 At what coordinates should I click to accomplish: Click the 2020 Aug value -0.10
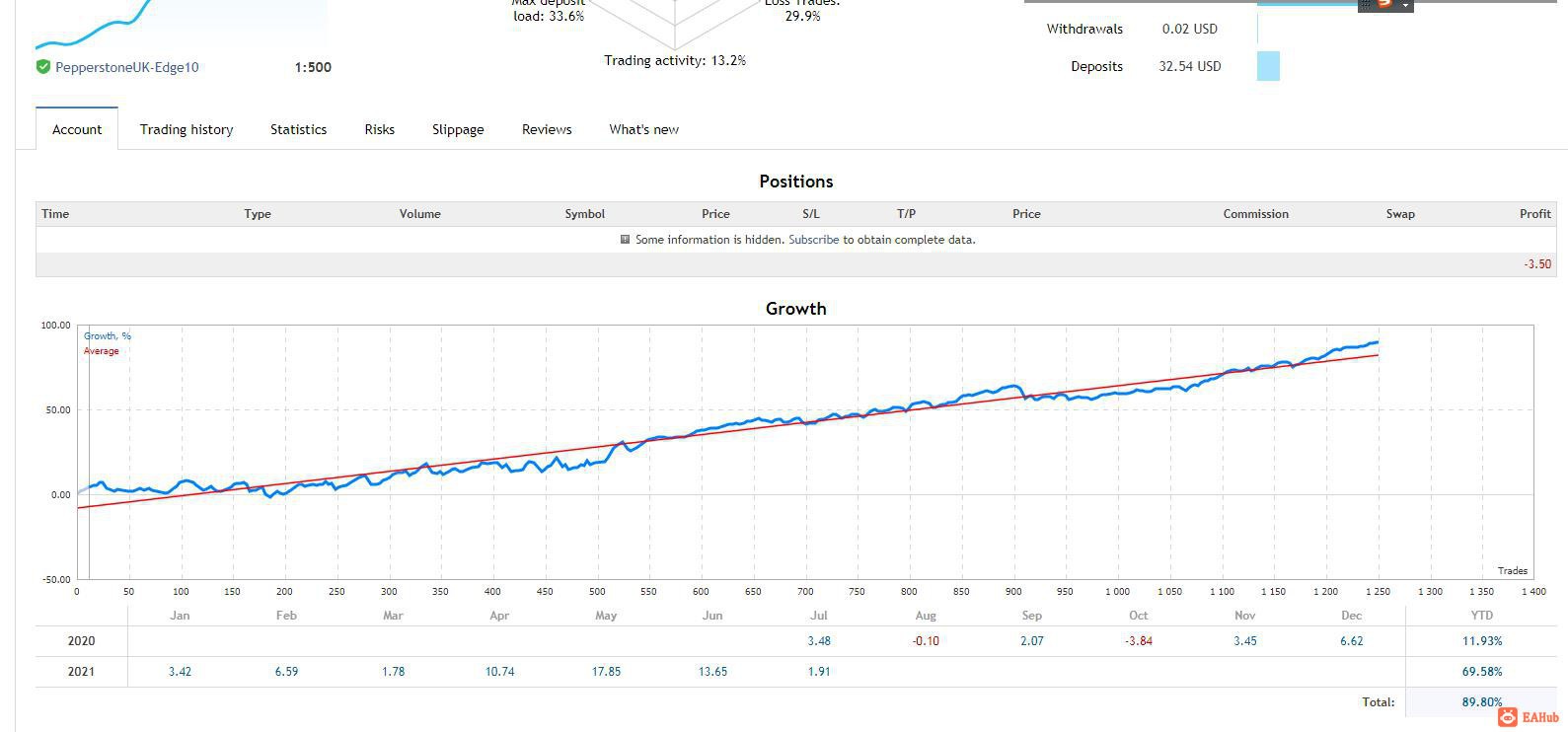pos(926,641)
